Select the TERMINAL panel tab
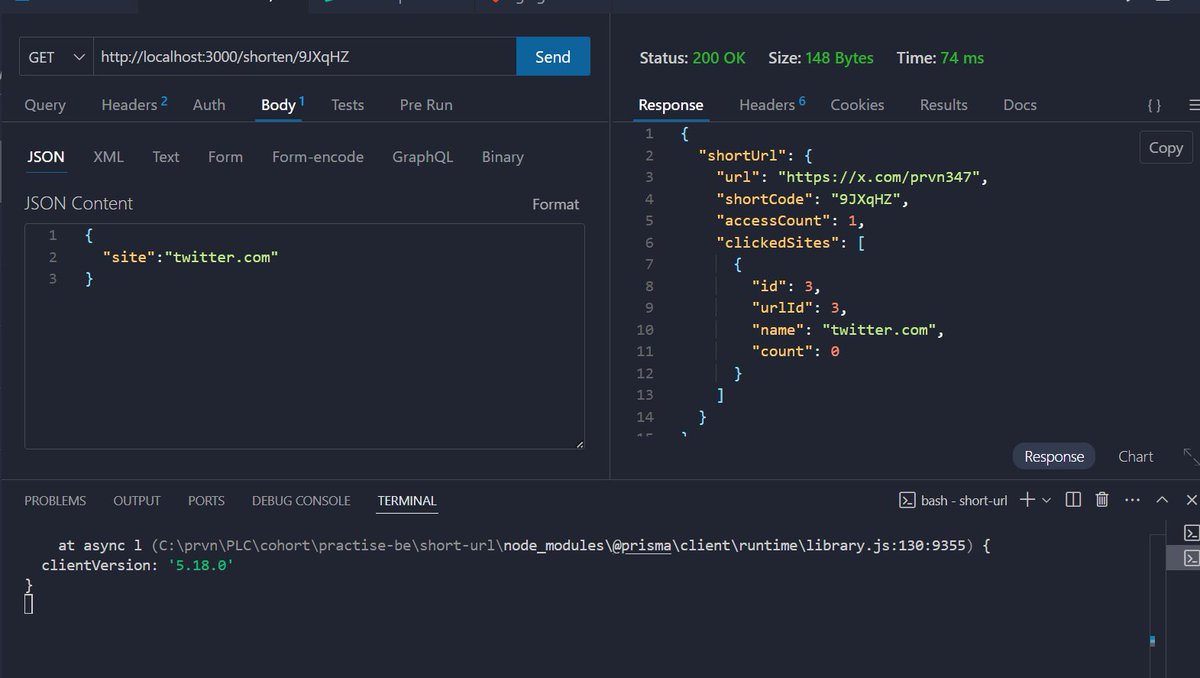The height and width of the screenshot is (678, 1200). coord(407,501)
